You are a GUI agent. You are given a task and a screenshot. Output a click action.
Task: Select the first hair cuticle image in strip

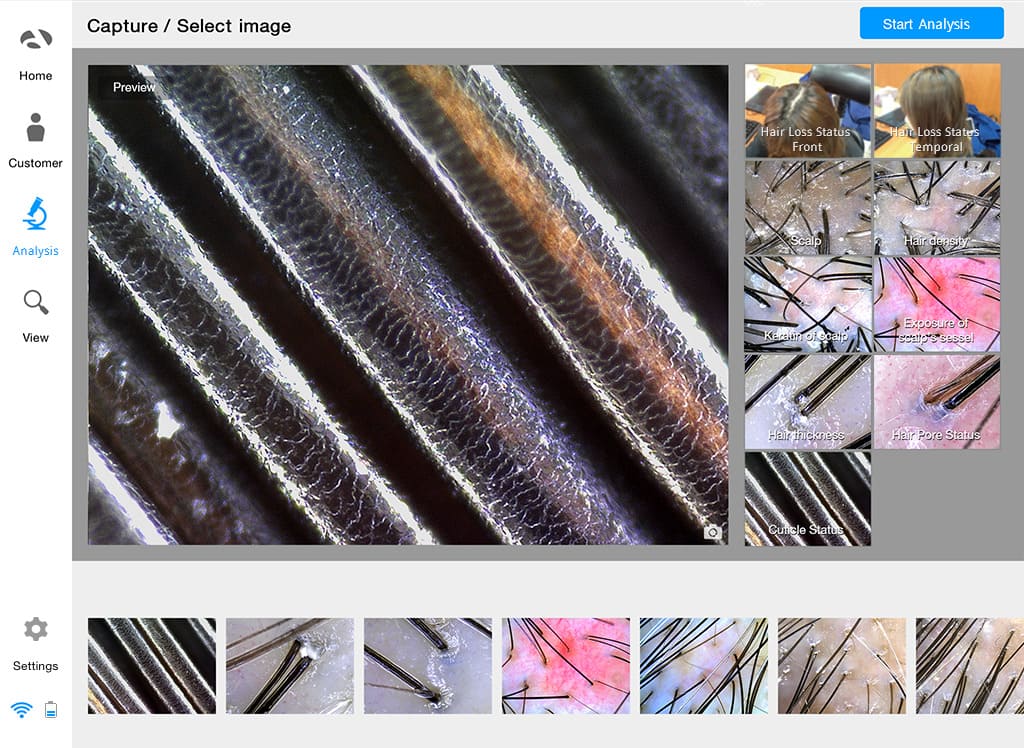(x=152, y=666)
